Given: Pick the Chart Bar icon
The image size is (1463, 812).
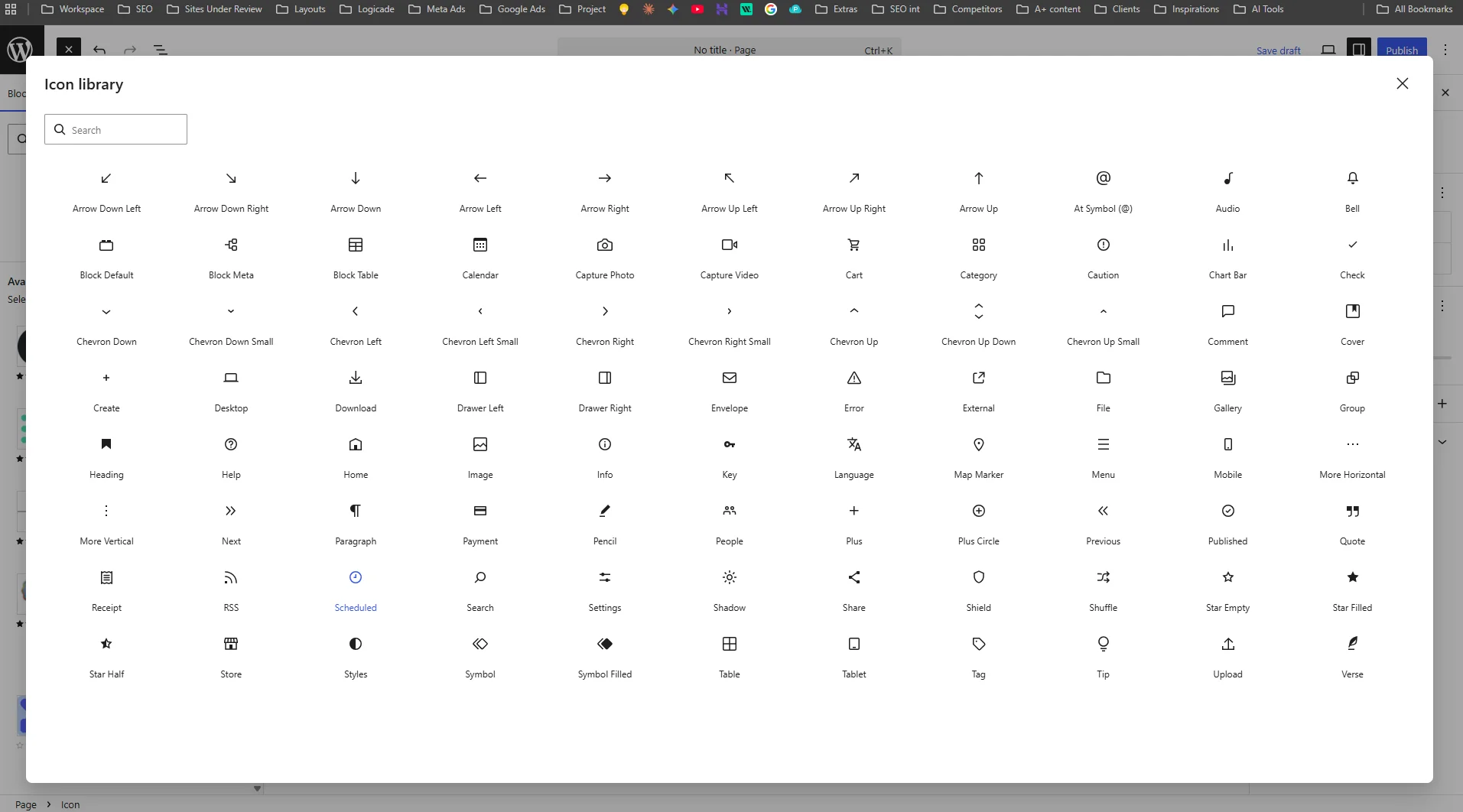Looking at the screenshot, I should point(1227,245).
